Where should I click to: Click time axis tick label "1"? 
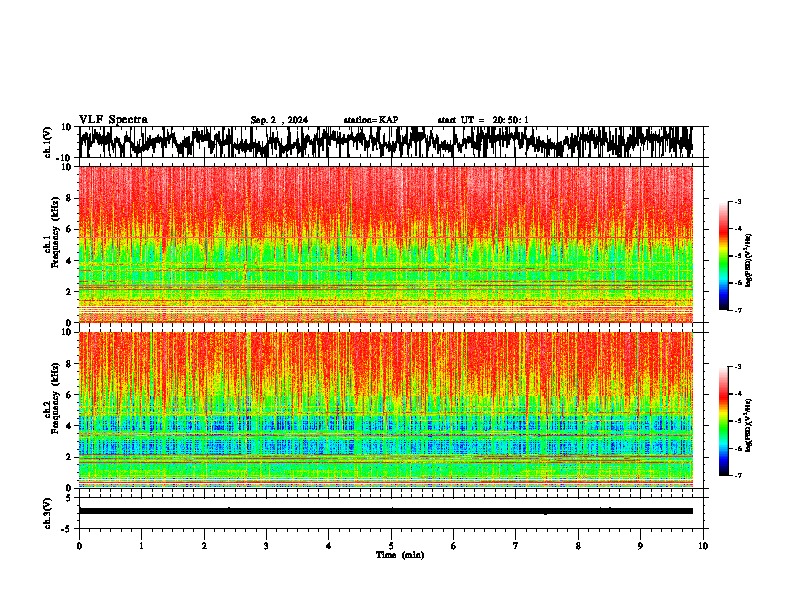(x=141, y=546)
